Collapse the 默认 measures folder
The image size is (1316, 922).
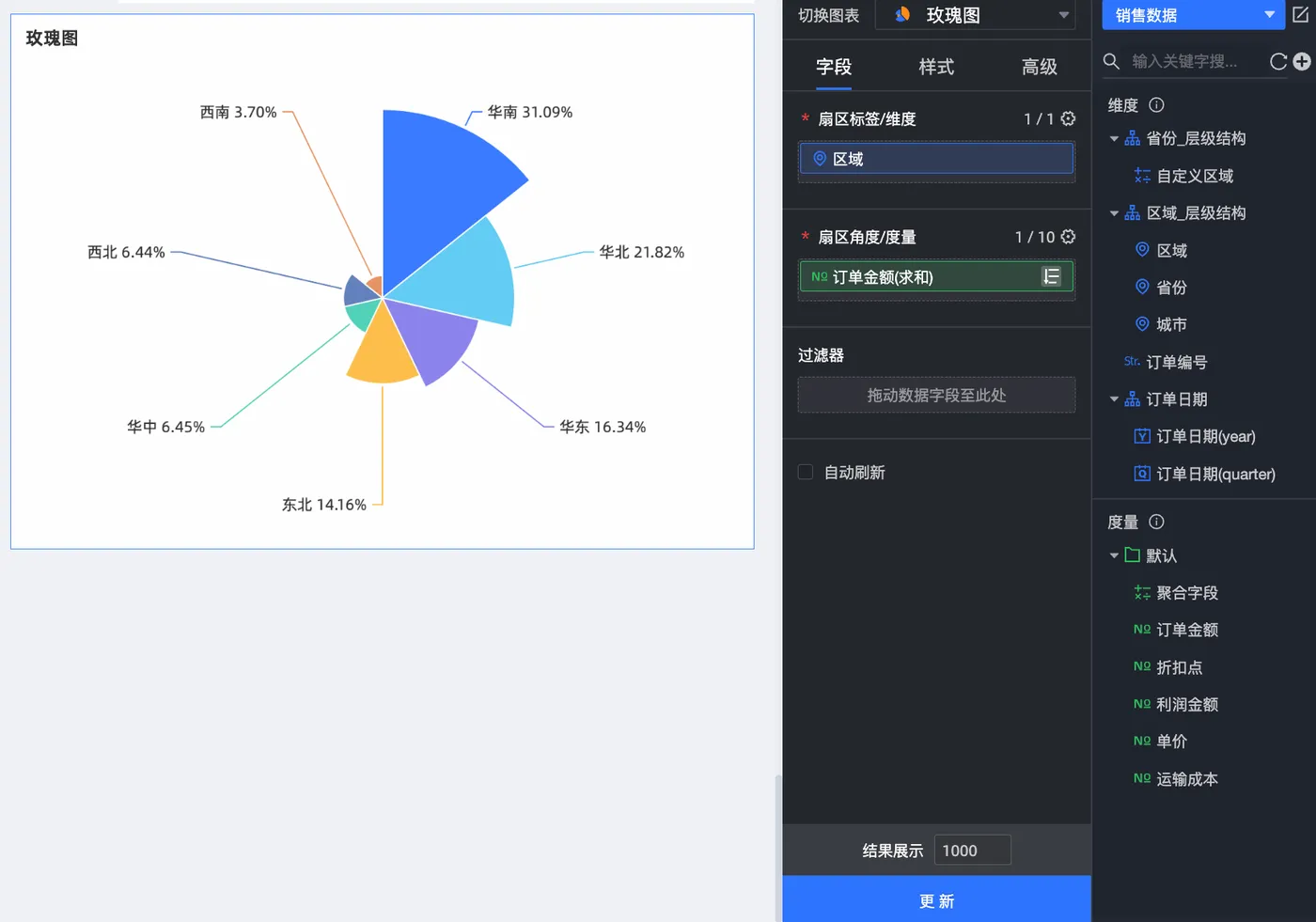click(1114, 555)
